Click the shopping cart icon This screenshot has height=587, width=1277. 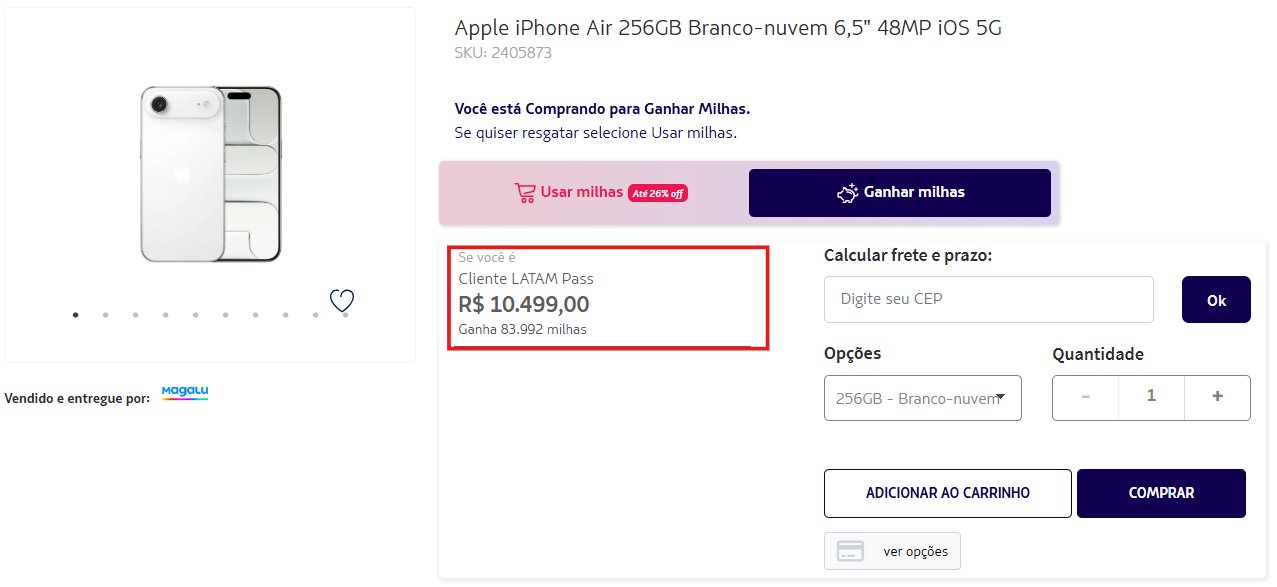(x=525, y=192)
